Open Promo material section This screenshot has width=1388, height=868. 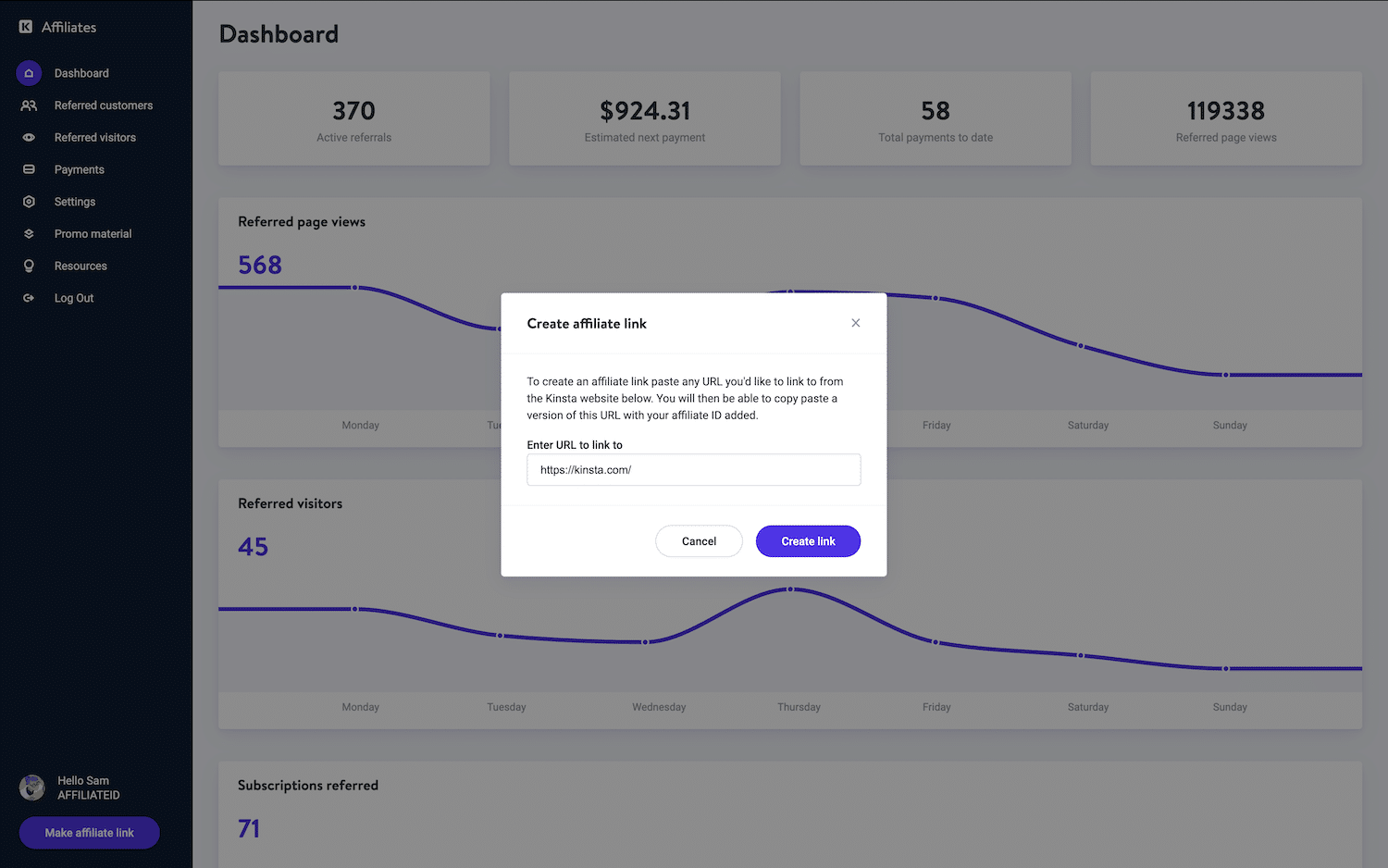tap(93, 234)
